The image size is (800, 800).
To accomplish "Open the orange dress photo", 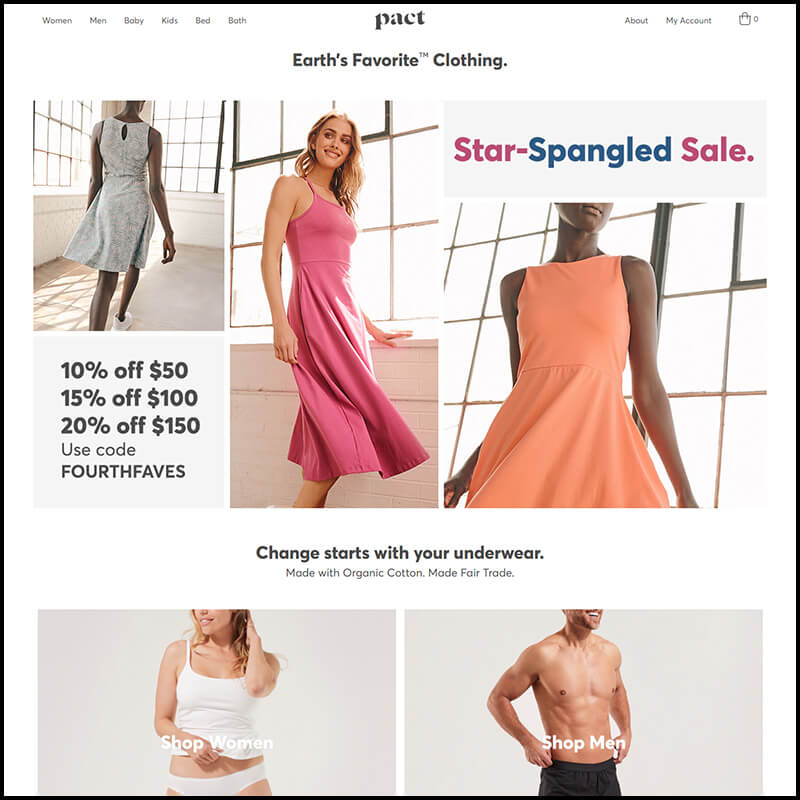I will coord(605,355).
